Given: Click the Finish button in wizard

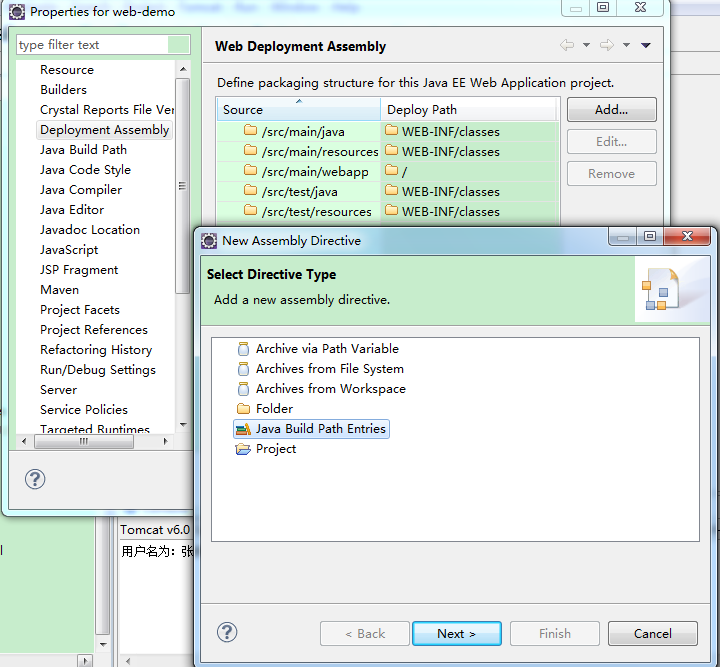Looking at the screenshot, I should [x=555, y=633].
